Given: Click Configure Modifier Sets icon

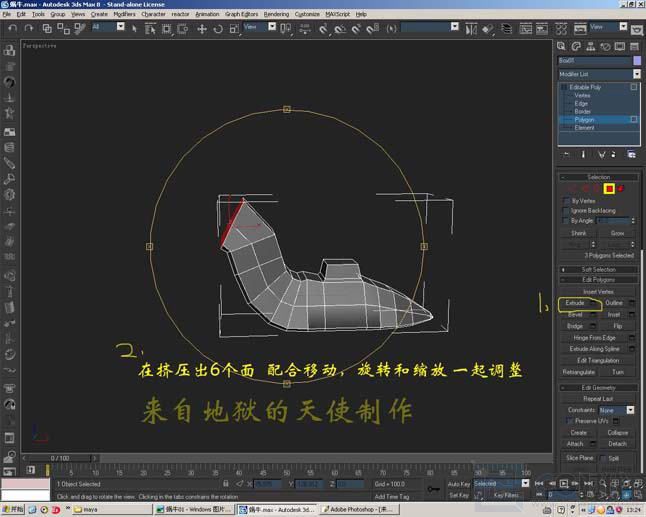Looking at the screenshot, I should pyautogui.click(x=631, y=154).
